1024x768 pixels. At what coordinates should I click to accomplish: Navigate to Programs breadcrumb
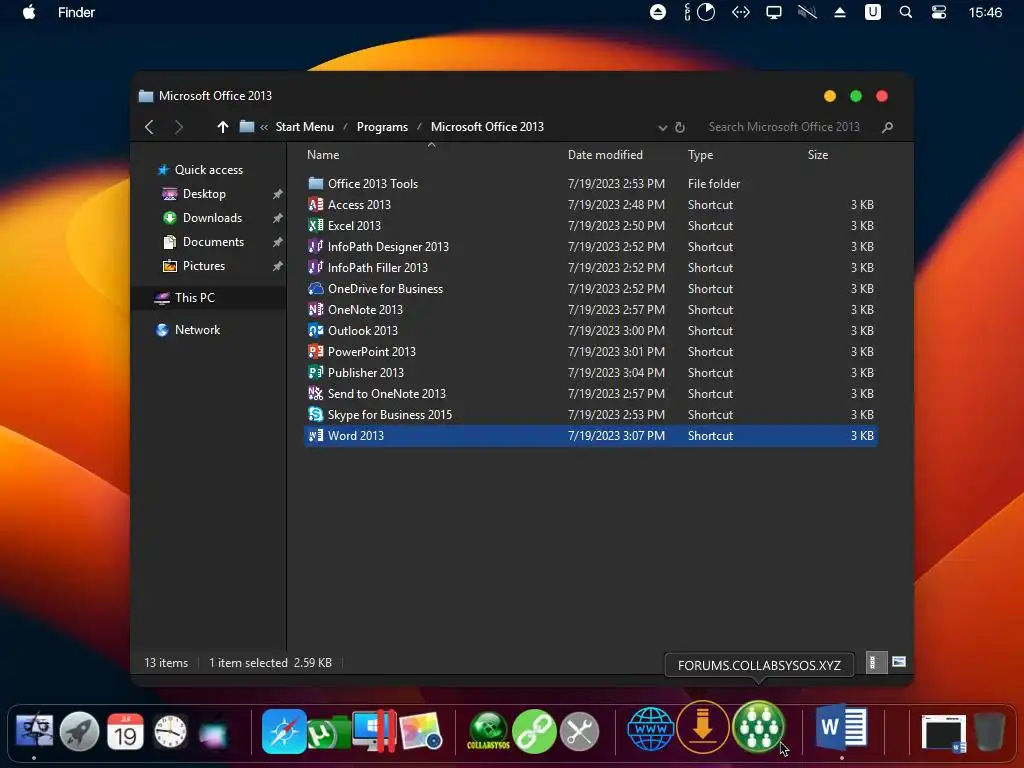(382, 127)
